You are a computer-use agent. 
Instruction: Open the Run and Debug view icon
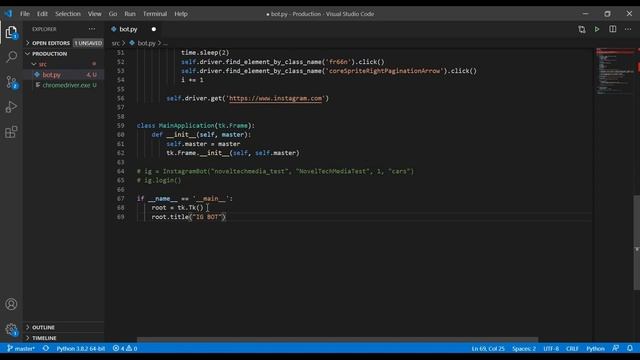[11, 107]
